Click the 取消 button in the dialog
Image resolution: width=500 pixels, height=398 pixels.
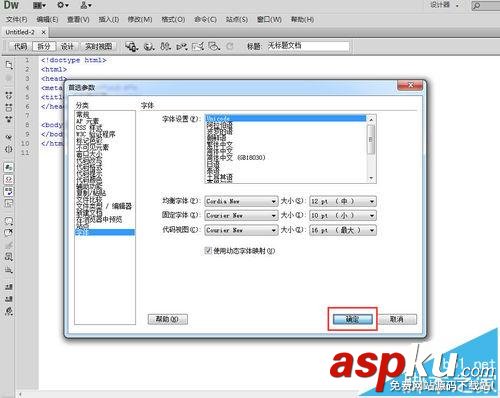[397, 319]
